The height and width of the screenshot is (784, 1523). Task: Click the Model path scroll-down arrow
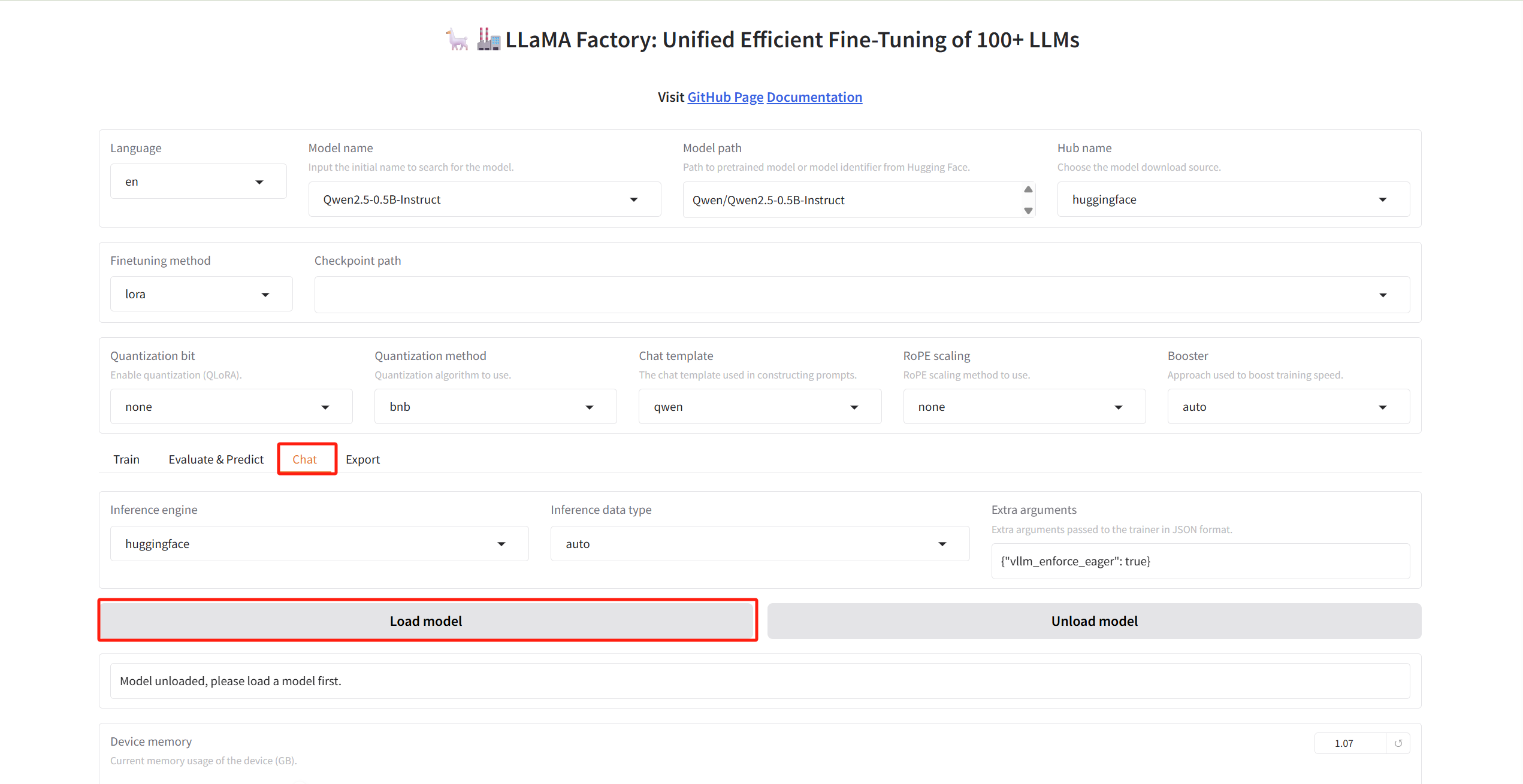pos(1028,210)
